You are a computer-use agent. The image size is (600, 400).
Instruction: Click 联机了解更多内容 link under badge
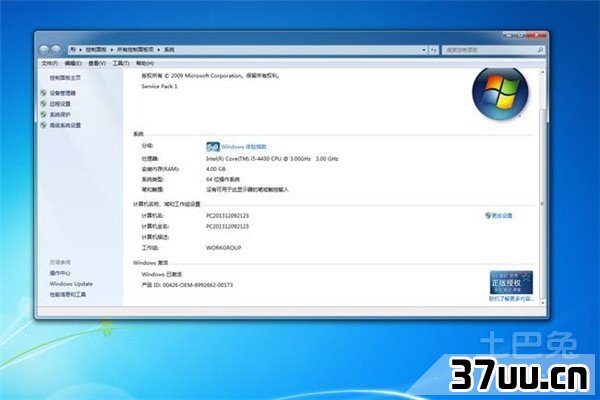point(511,299)
